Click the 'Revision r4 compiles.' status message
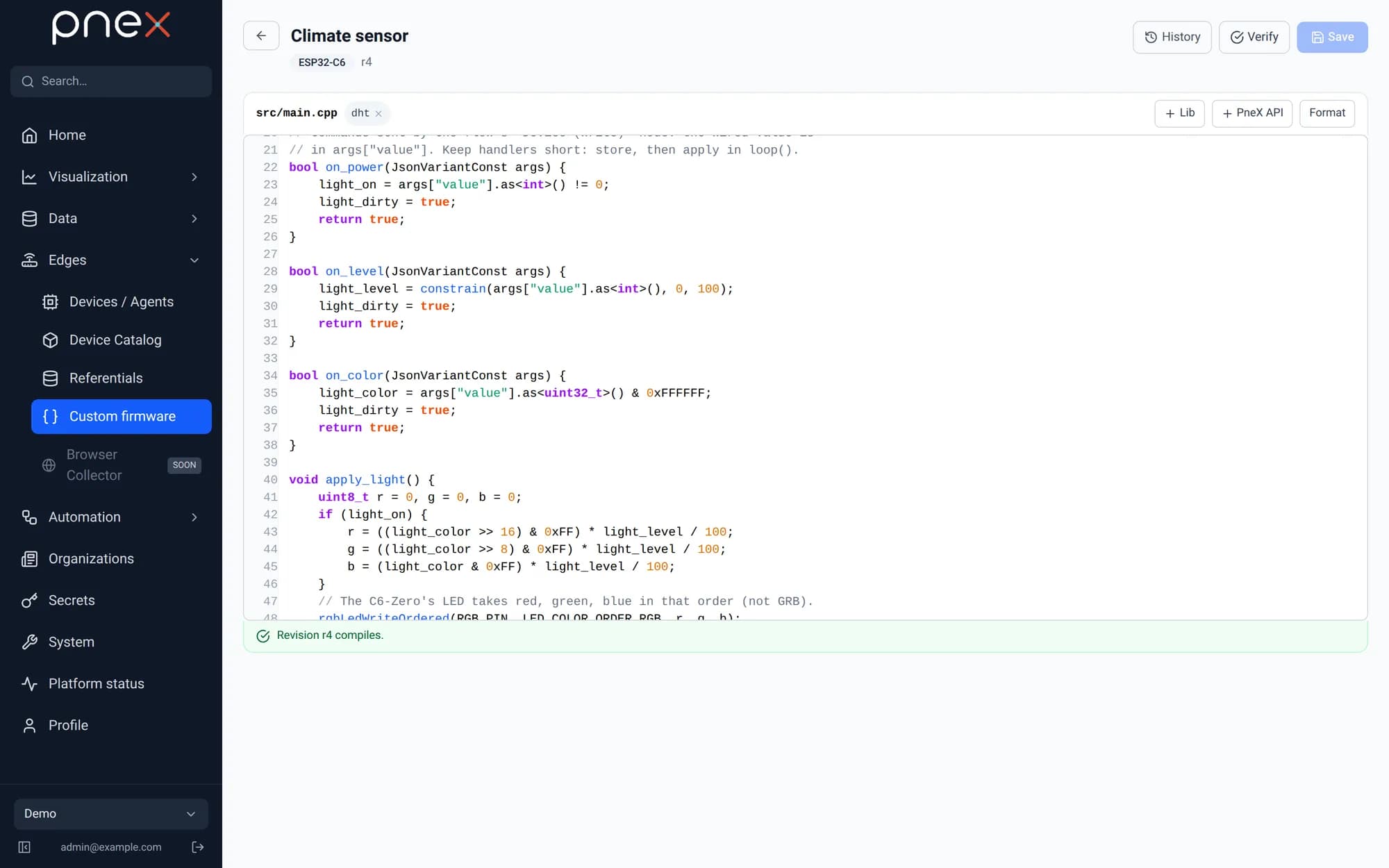This screenshot has height=868, width=1389. pyautogui.click(x=330, y=635)
